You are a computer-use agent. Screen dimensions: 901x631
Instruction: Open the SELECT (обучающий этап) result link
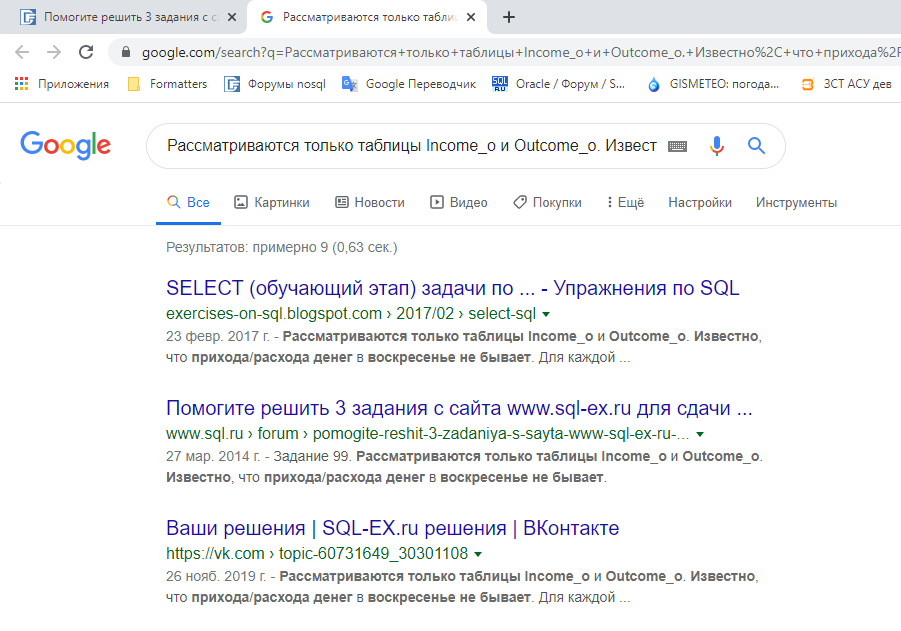452,289
